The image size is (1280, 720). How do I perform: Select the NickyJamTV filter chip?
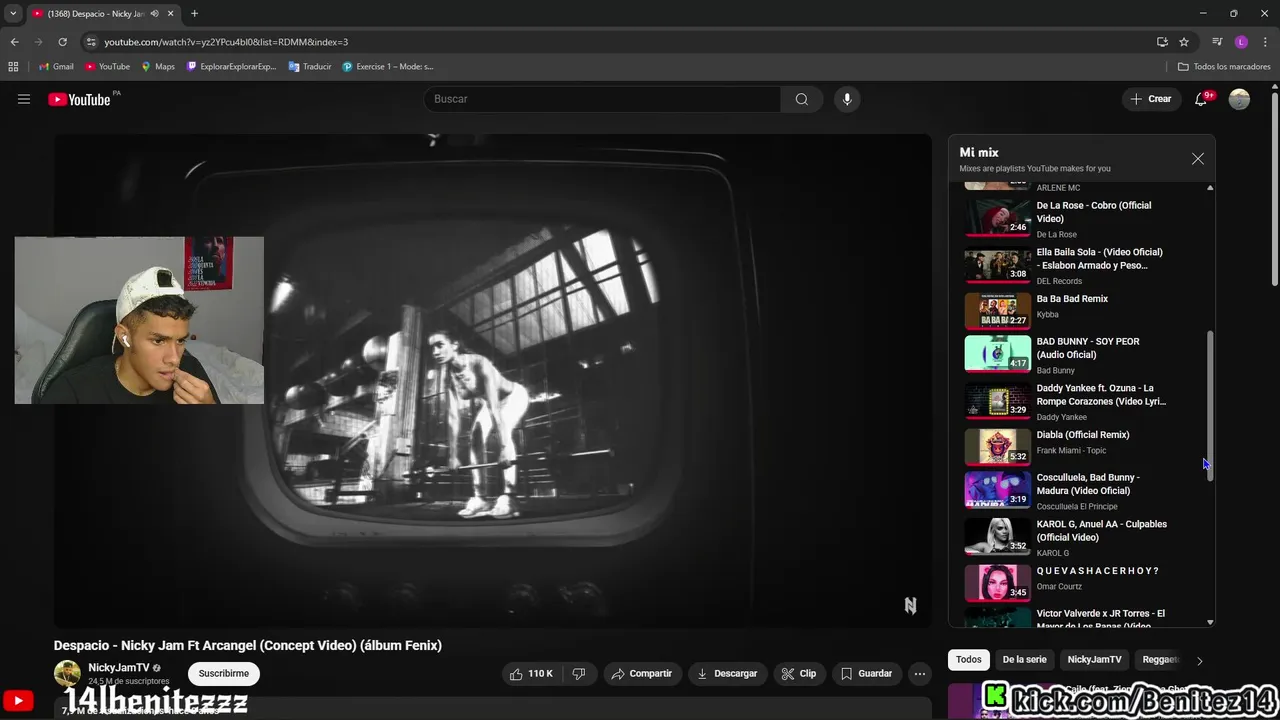coord(1094,660)
